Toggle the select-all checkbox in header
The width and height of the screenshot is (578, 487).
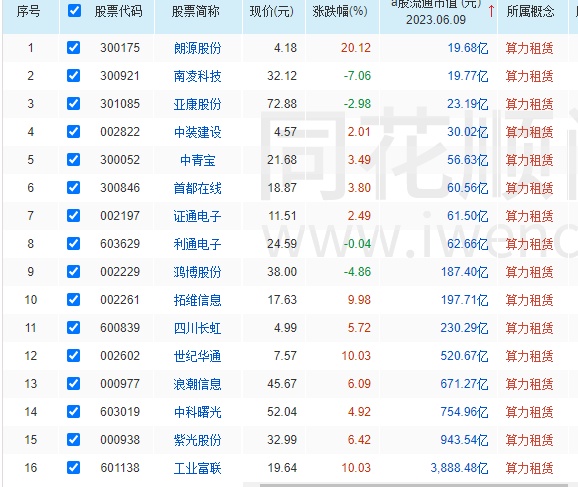(74, 10)
